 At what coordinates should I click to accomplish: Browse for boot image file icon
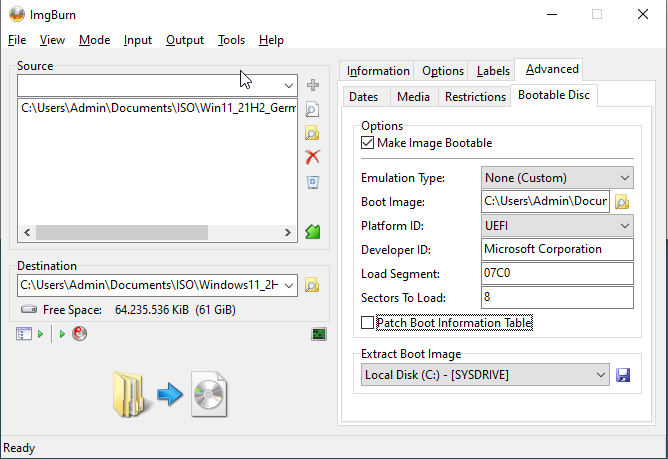point(622,202)
